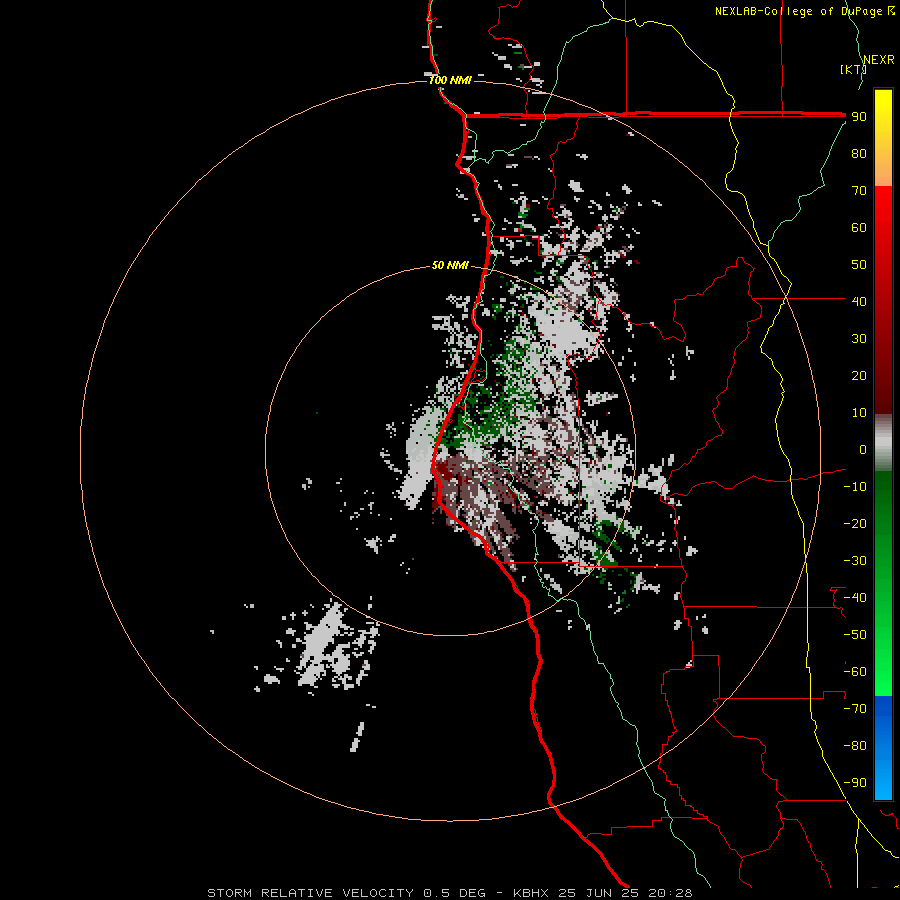Click the blue bottom segment of color bar
Image resolution: width=900 pixels, height=900 pixels.
(883, 748)
